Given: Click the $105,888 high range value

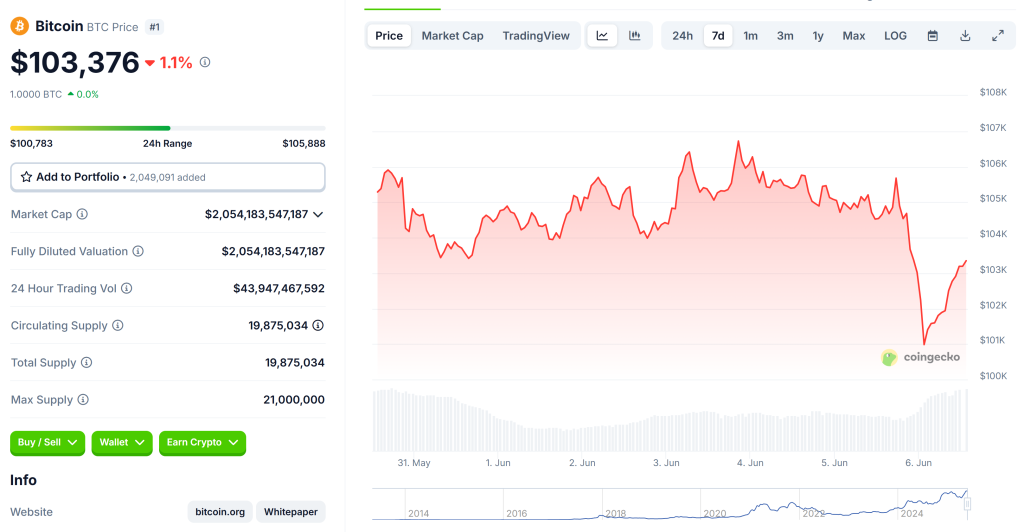Looking at the screenshot, I should [304, 144].
